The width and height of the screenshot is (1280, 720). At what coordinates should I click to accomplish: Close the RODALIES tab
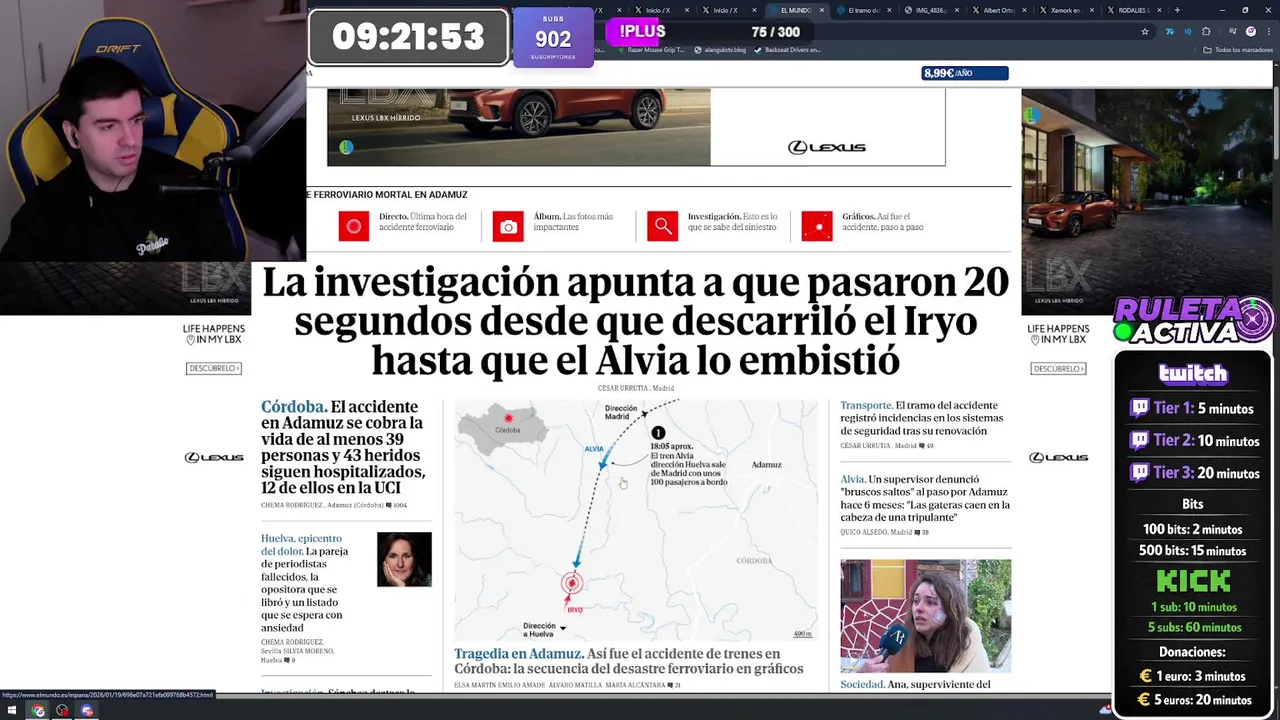pos(1160,10)
